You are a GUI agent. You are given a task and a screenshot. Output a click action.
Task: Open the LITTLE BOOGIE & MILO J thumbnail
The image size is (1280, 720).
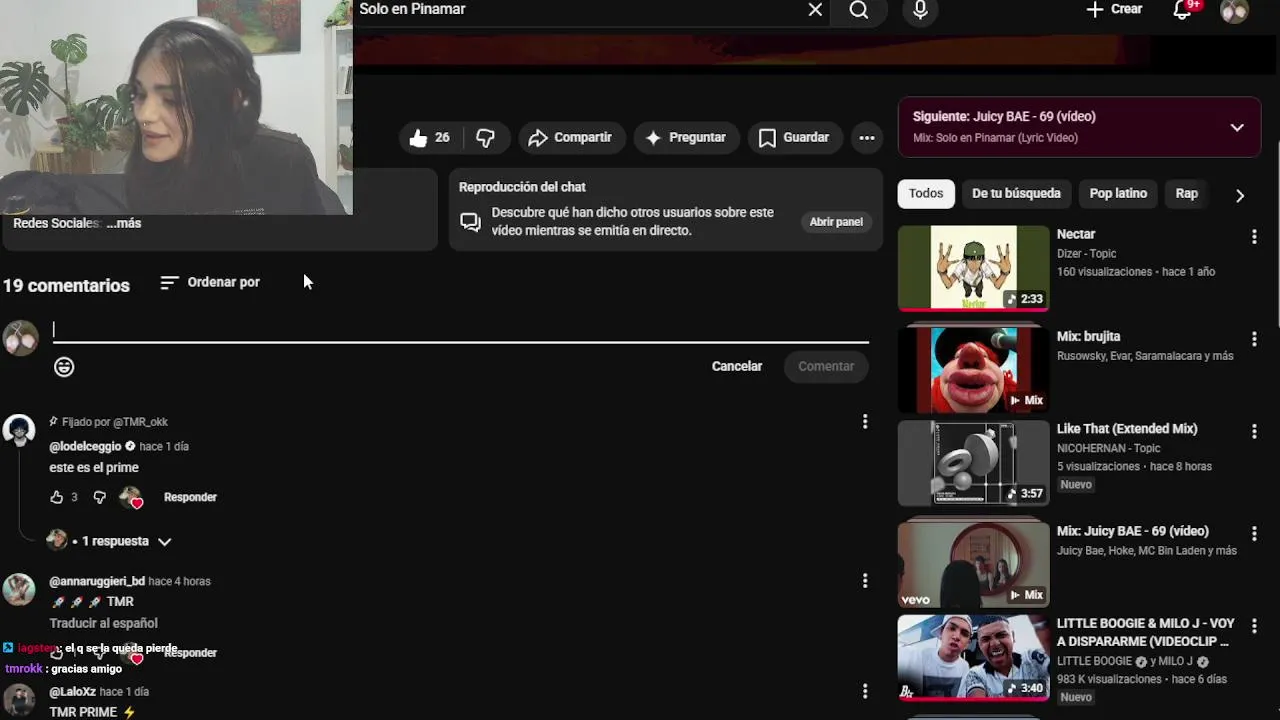[x=973, y=657]
